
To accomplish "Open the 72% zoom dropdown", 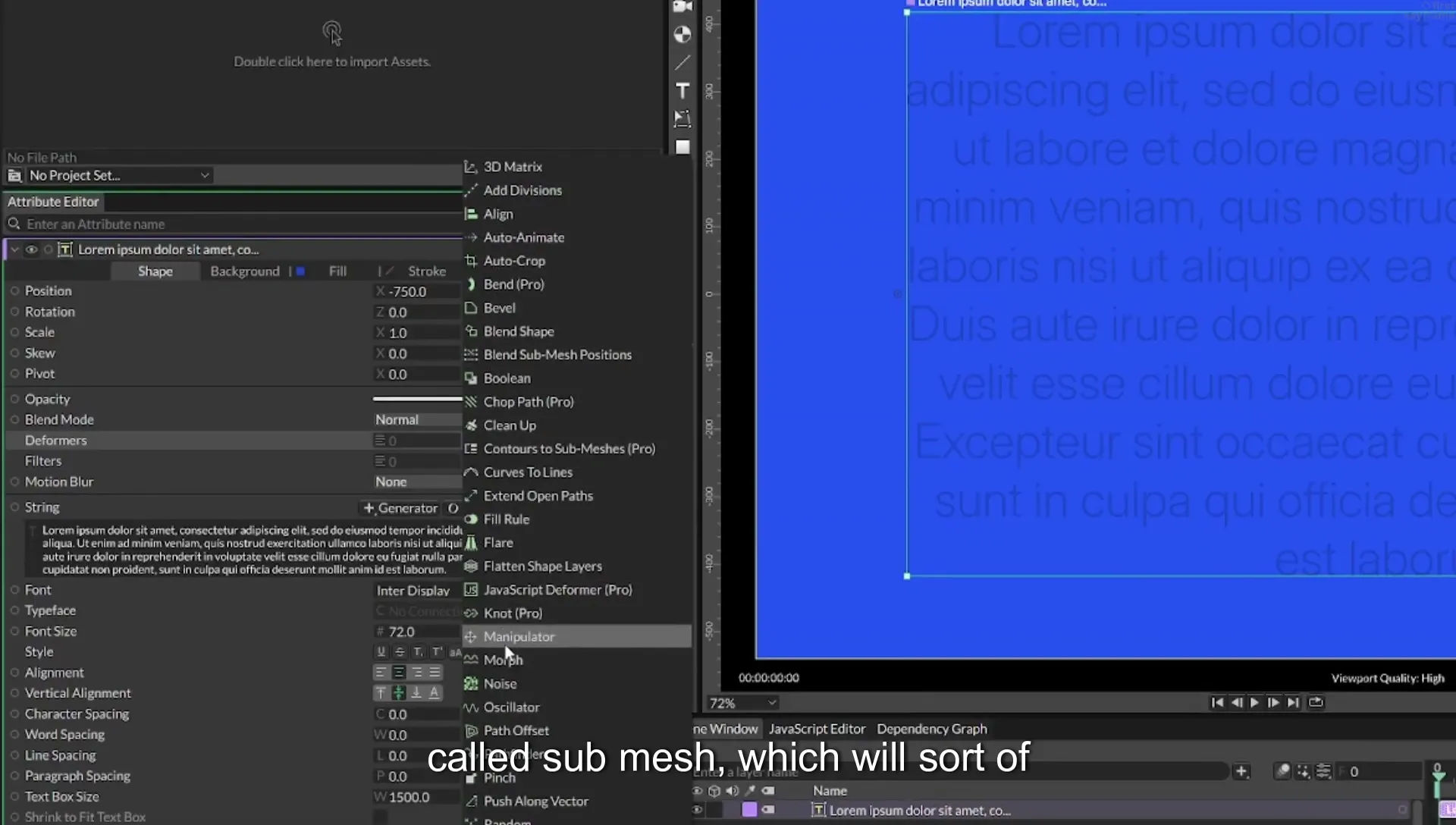I will (x=742, y=704).
